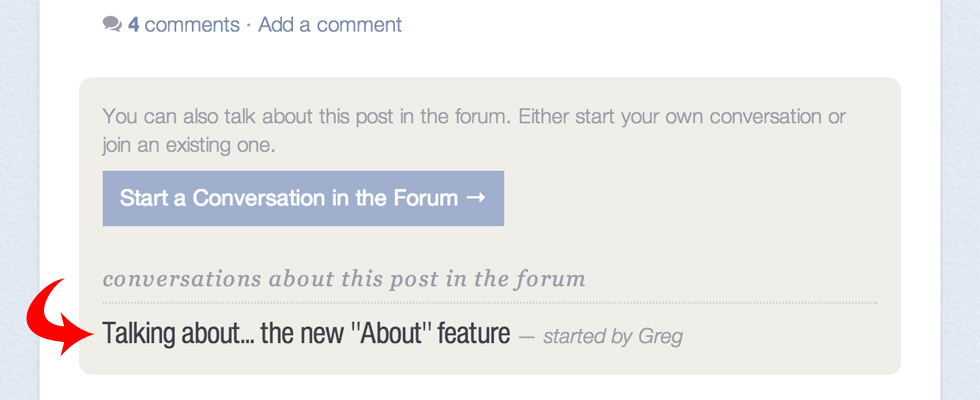The image size is (980, 400).
Task: Open the 4 comments link
Action: click(183, 25)
